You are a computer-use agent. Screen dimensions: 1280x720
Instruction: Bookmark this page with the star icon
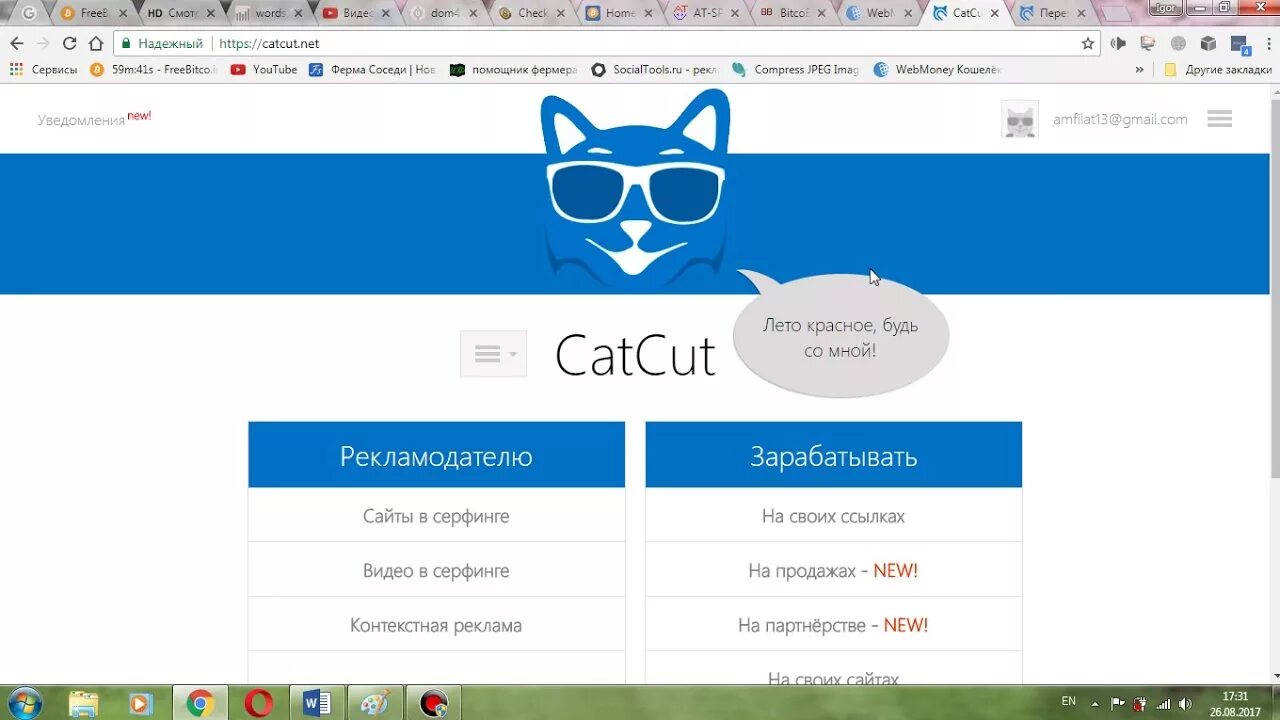coord(1088,44)
